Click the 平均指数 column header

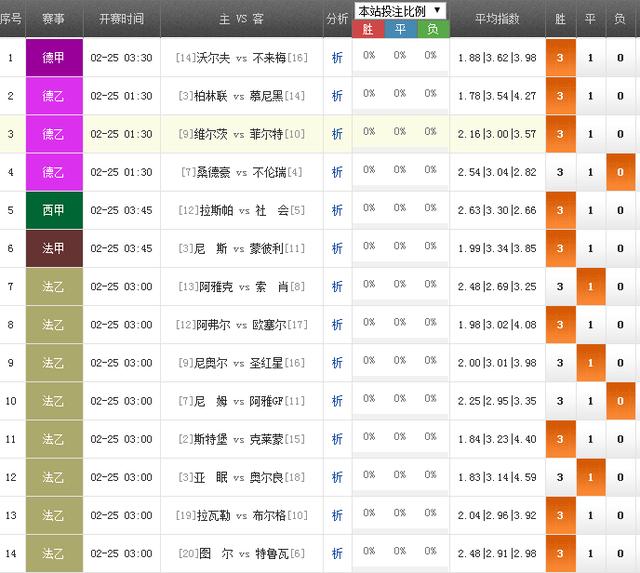[497, 18]
